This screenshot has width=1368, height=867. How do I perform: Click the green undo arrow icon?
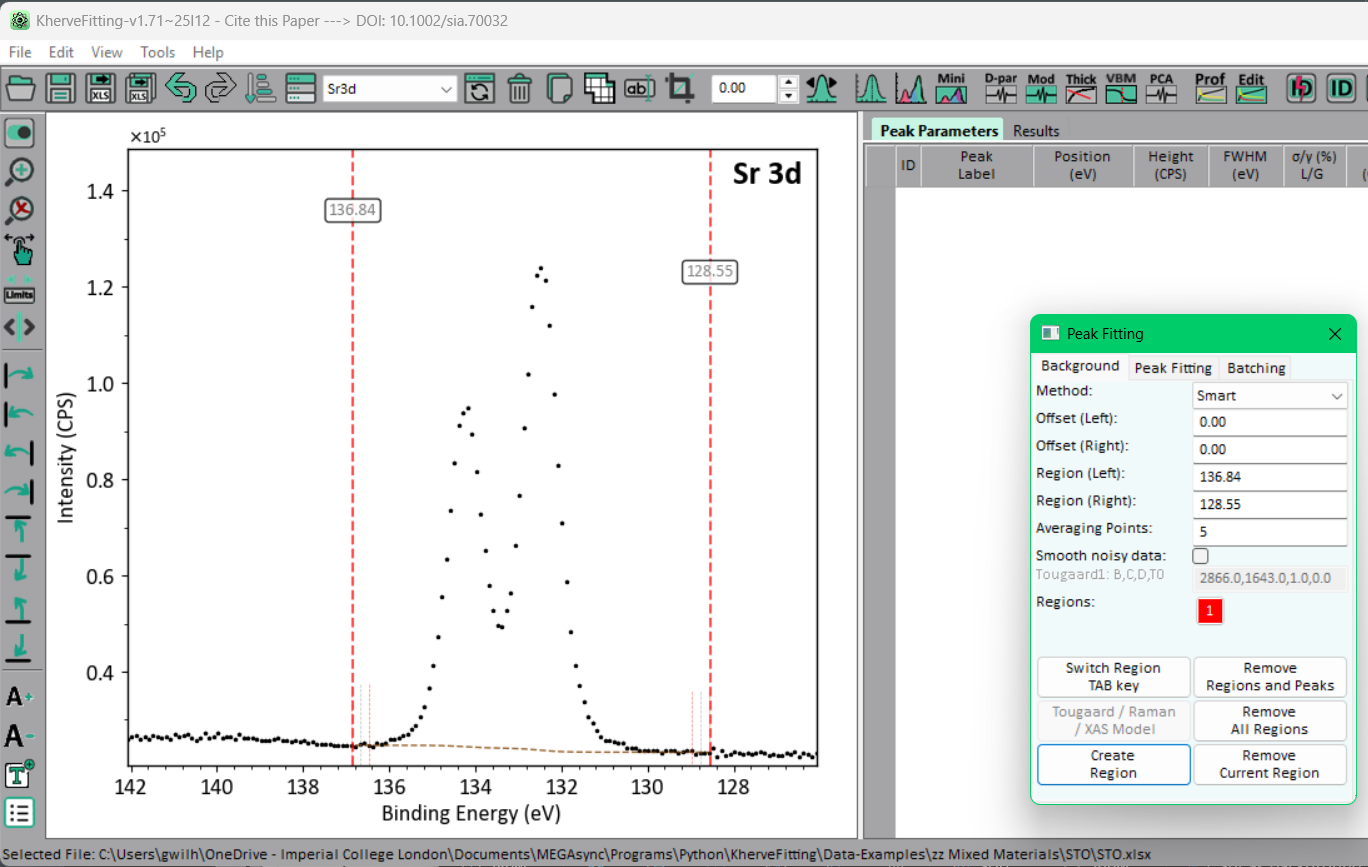180,88
